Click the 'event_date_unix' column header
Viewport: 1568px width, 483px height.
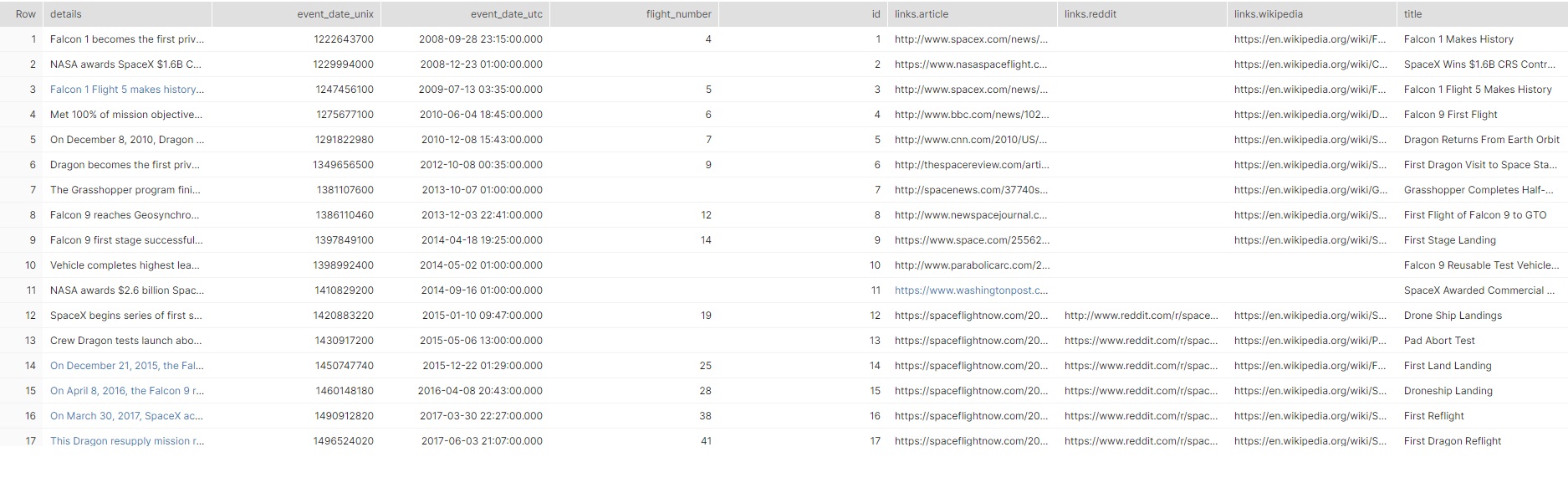tap(335, 14)
